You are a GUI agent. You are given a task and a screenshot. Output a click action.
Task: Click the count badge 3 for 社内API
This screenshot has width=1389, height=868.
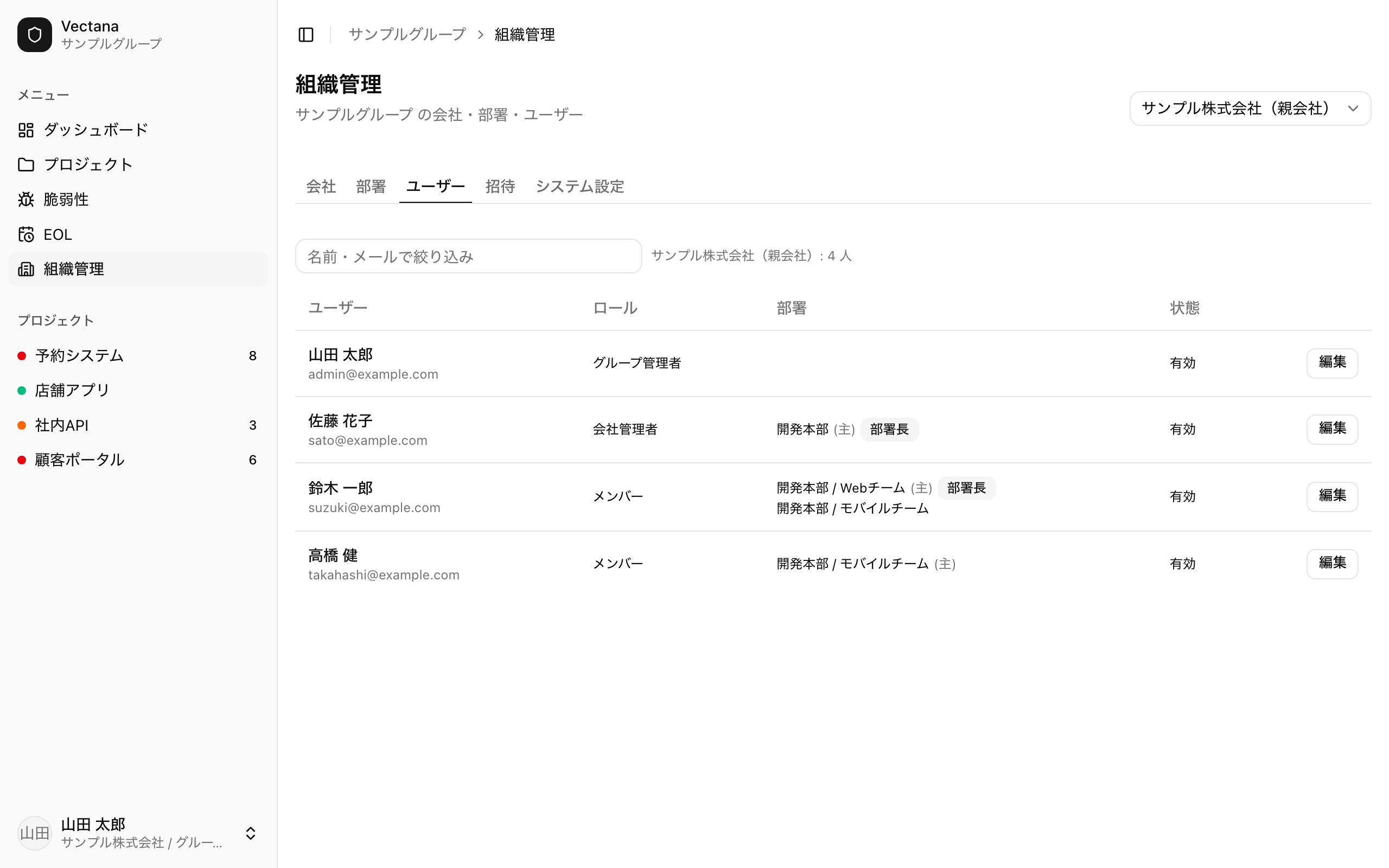click(x=252, y=425)
